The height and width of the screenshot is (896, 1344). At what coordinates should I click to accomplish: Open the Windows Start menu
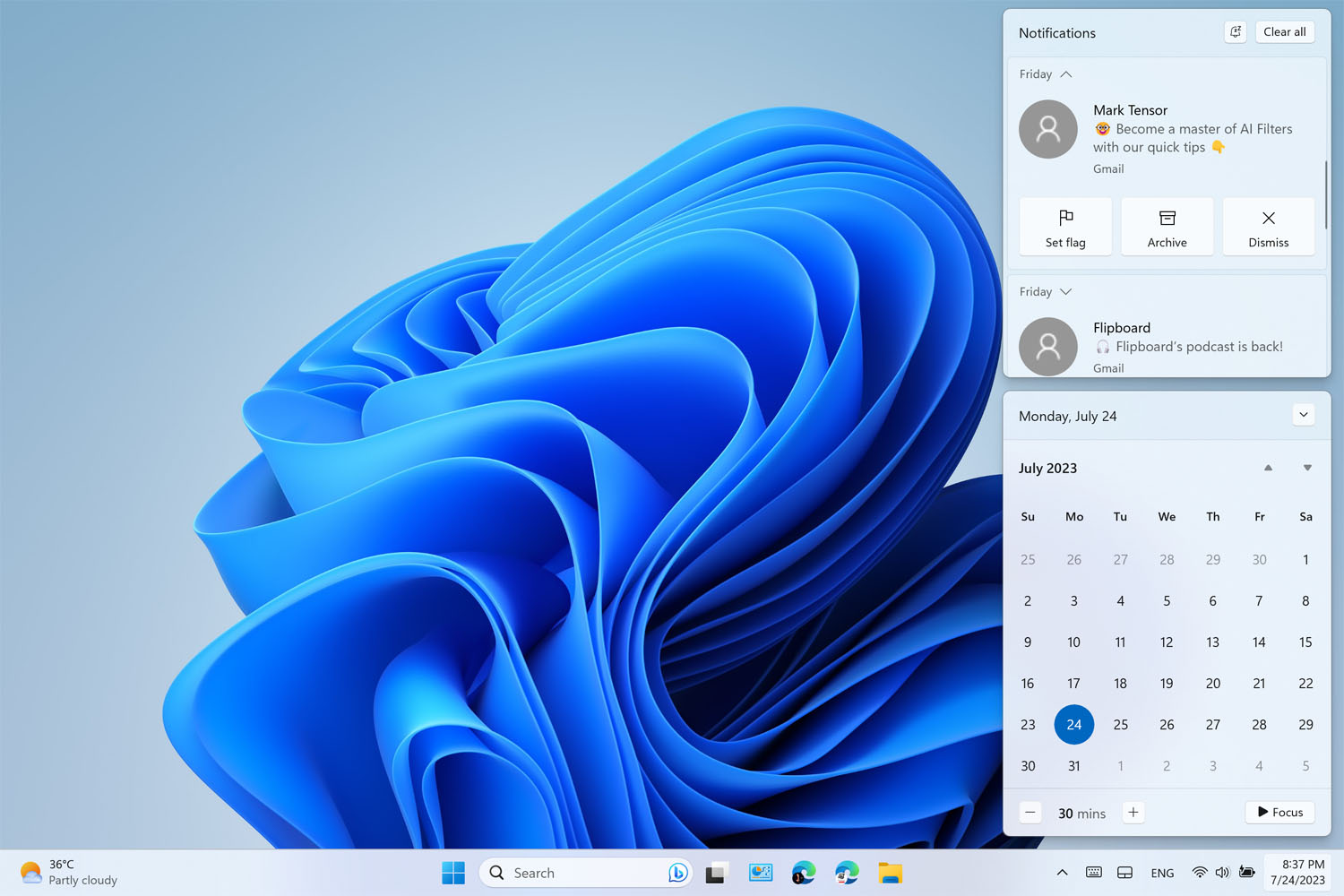(453, 873)
